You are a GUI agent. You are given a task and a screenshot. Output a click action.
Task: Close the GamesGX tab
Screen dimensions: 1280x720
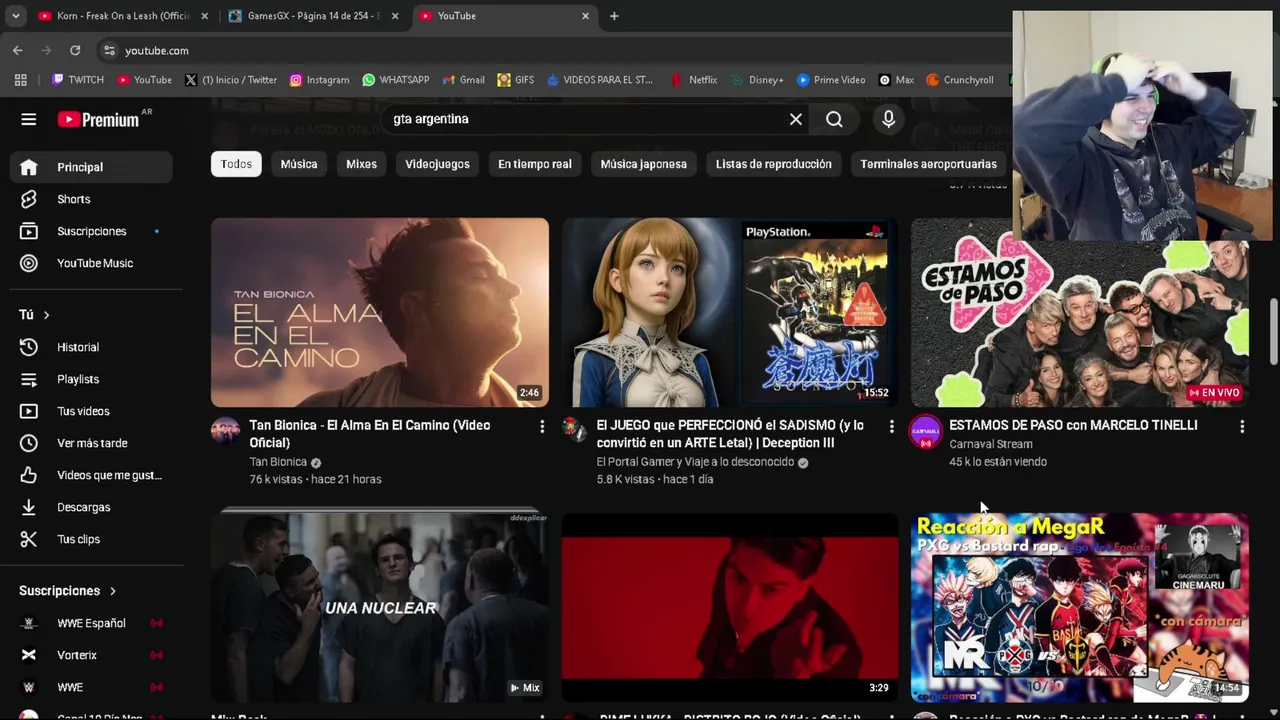pyautogui.click(x=395, y=16)
